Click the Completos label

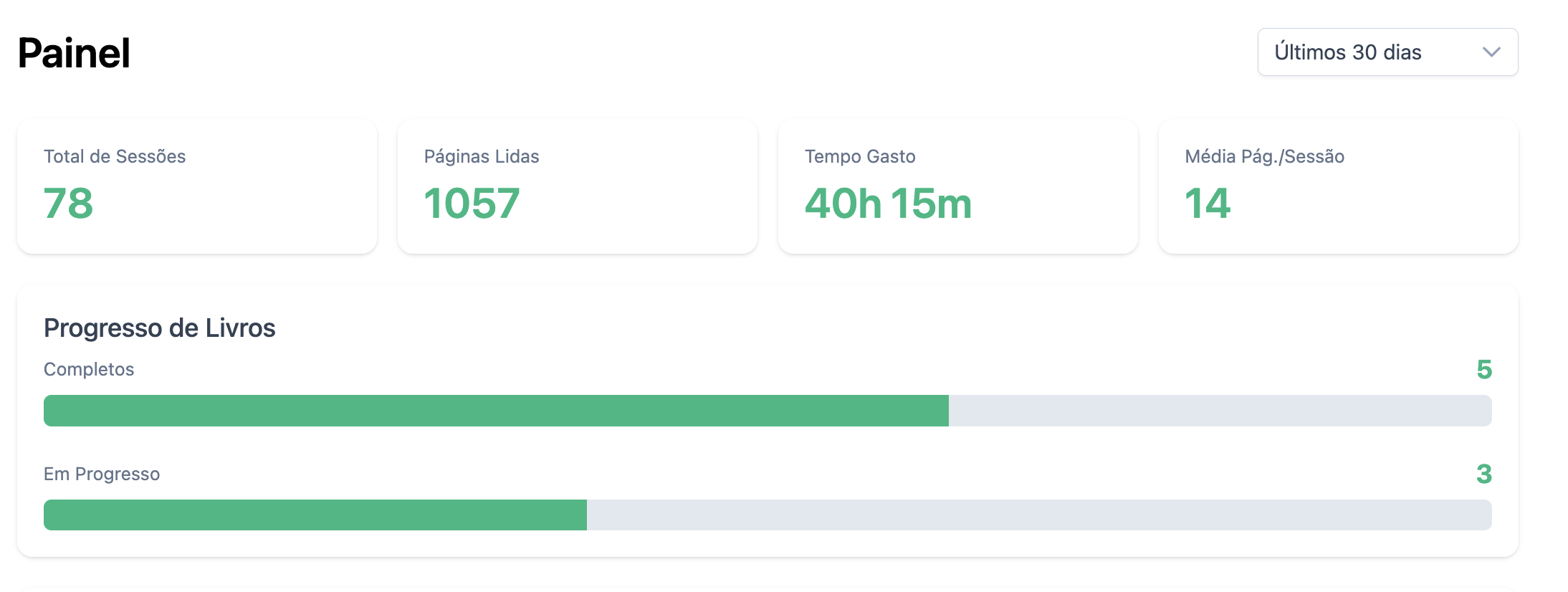click(89, 369)
